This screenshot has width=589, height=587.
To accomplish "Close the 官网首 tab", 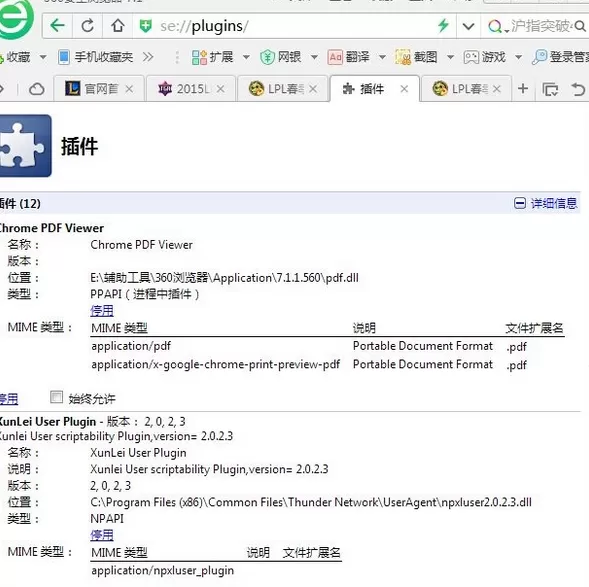I will pyautogui.click(x=129, y=89).
